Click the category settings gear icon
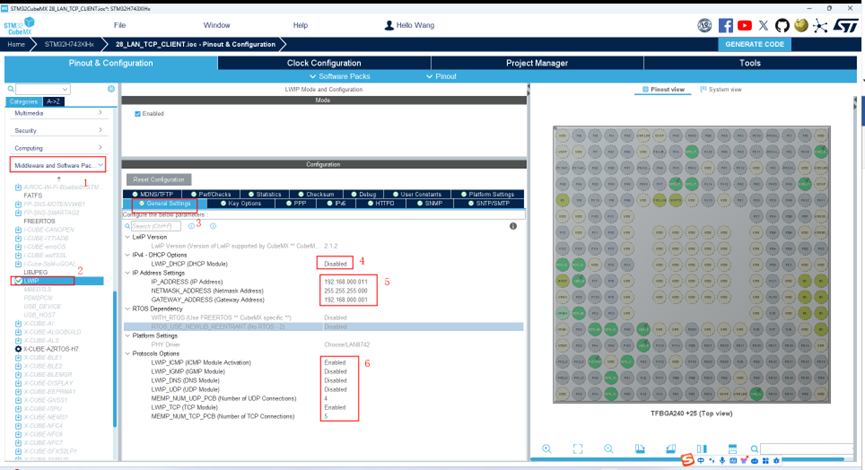865x470 pixels. (111, 89)
